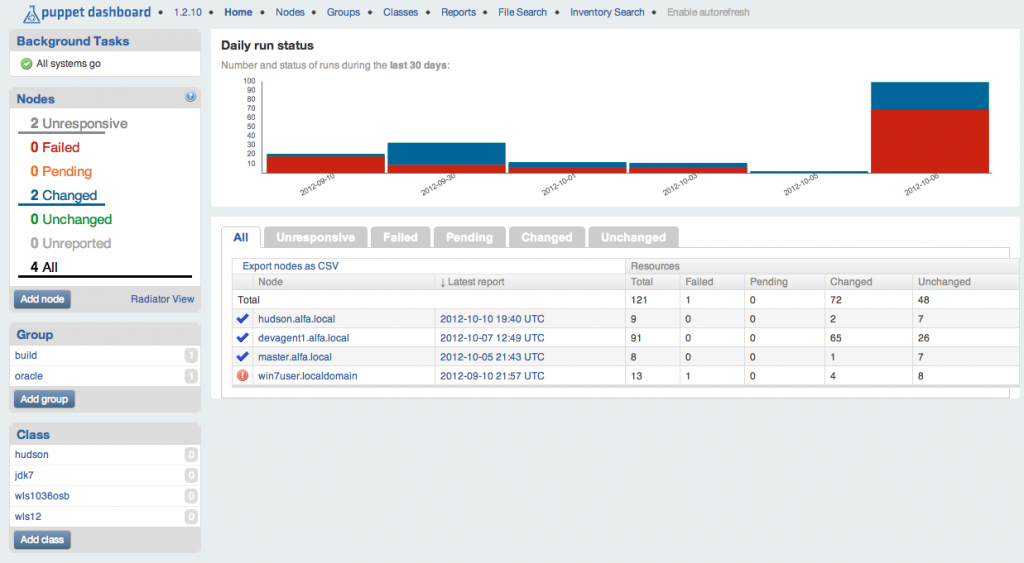The image size is (1024, 563).
Task: Open the Radiator View link
Action: 162,299
